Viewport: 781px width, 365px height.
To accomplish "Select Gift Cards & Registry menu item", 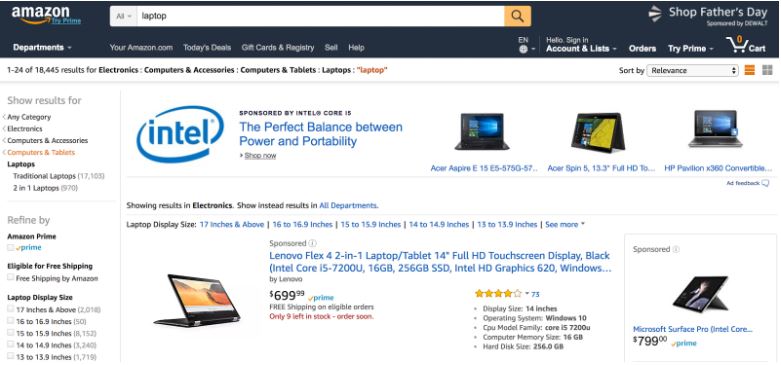I will click(278, 48).
